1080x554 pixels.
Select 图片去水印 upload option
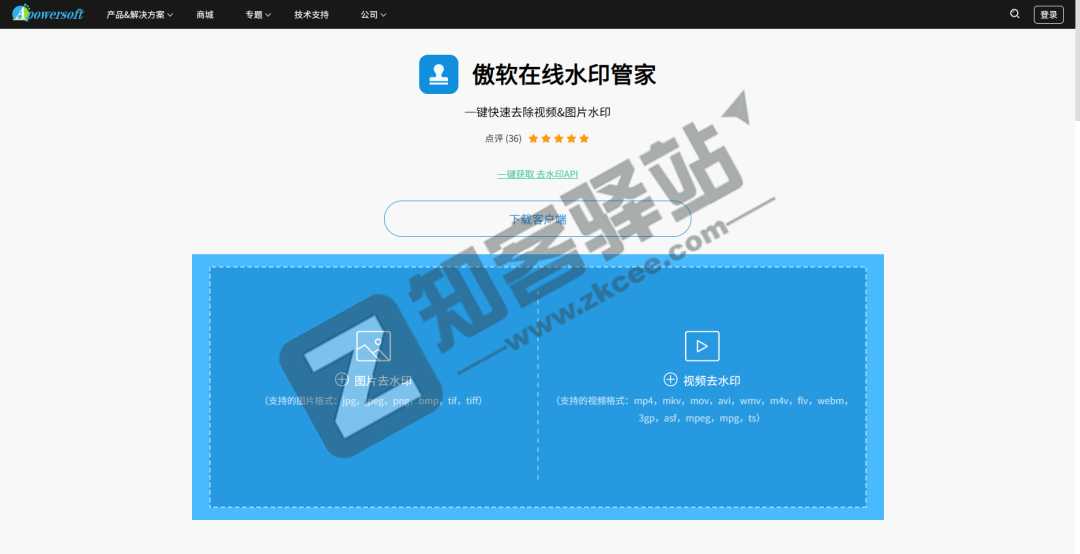(383, 380)
